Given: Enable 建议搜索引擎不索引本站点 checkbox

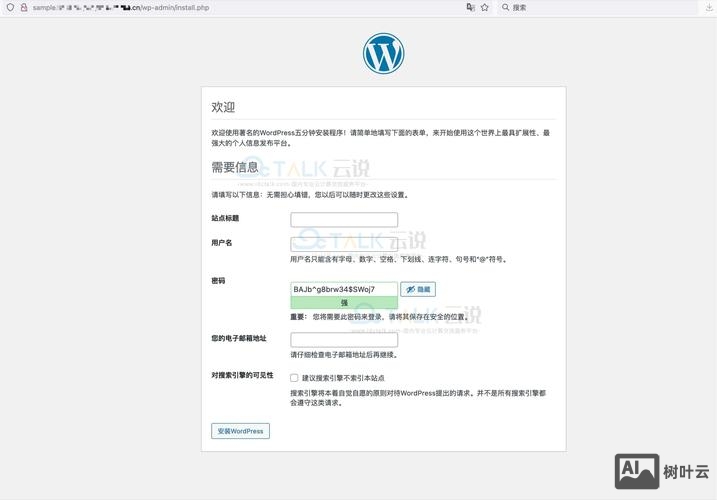Looking at the screenshot, I should 294,378.
